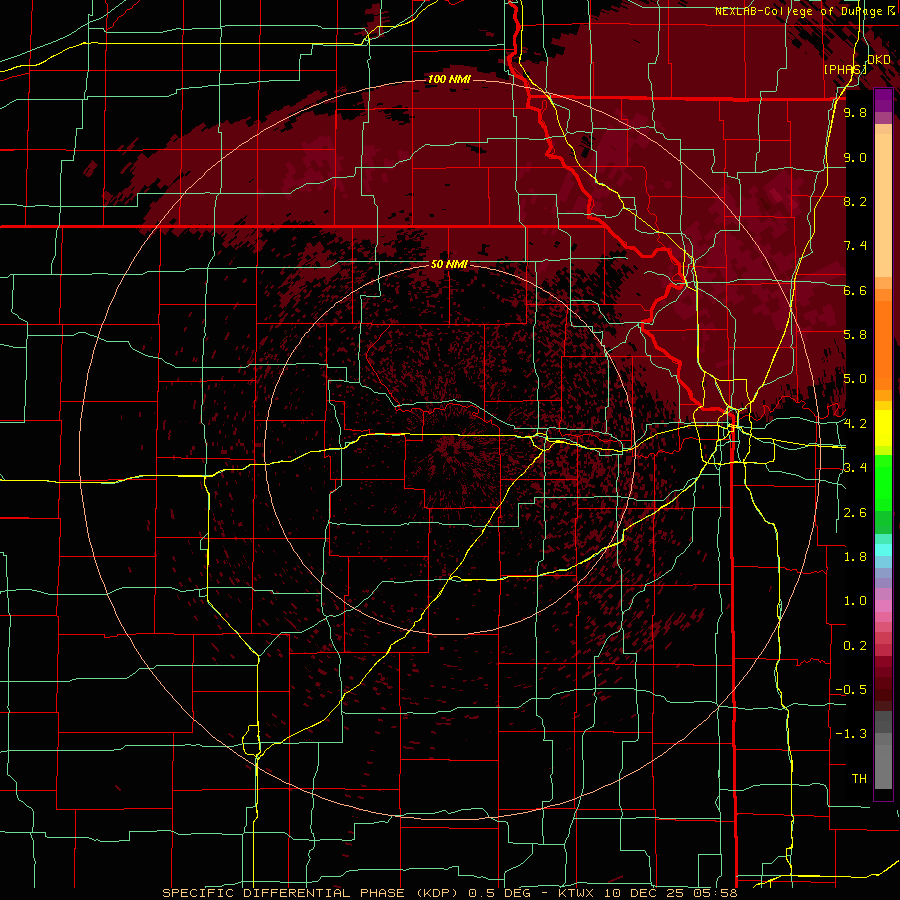Click the 3.4 scale value
Image resolution: width=900 pixels, height=900 pixels.
pos(855,468)
